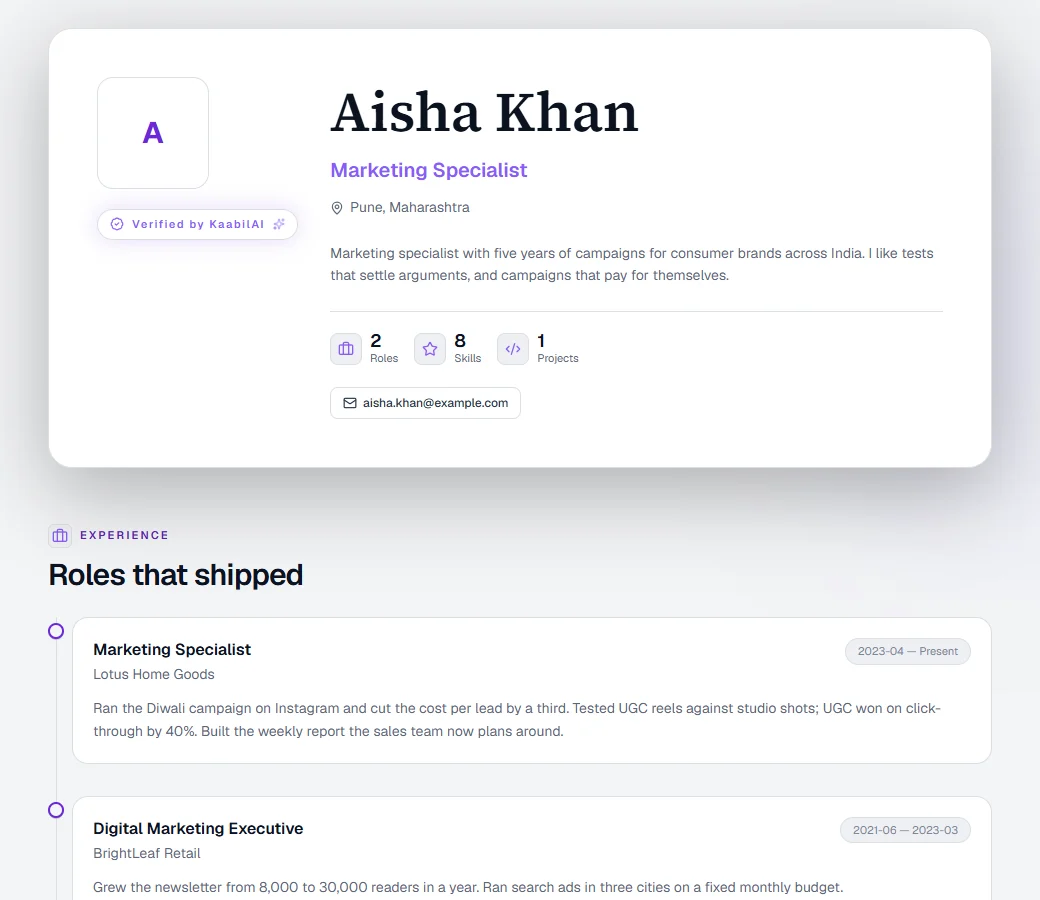Click the Projects stat label
The height and width of the screenshot is (900, 1040).
558,358
